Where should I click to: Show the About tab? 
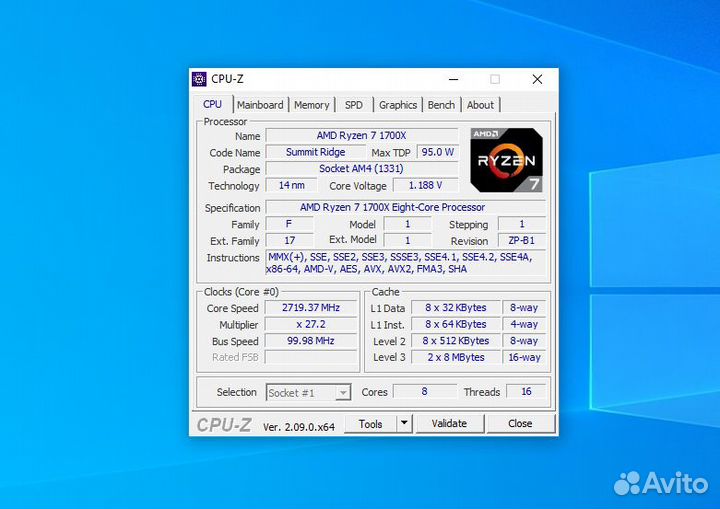(480, 105)
